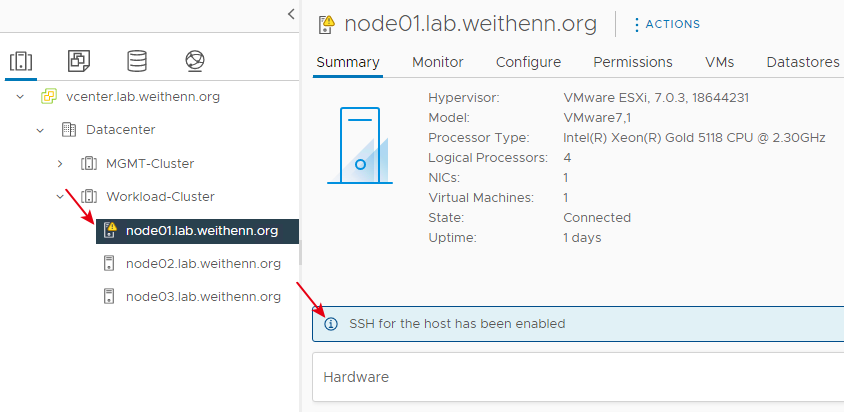
Task: Click the node01 host warning icon
Action: point(110,231)
